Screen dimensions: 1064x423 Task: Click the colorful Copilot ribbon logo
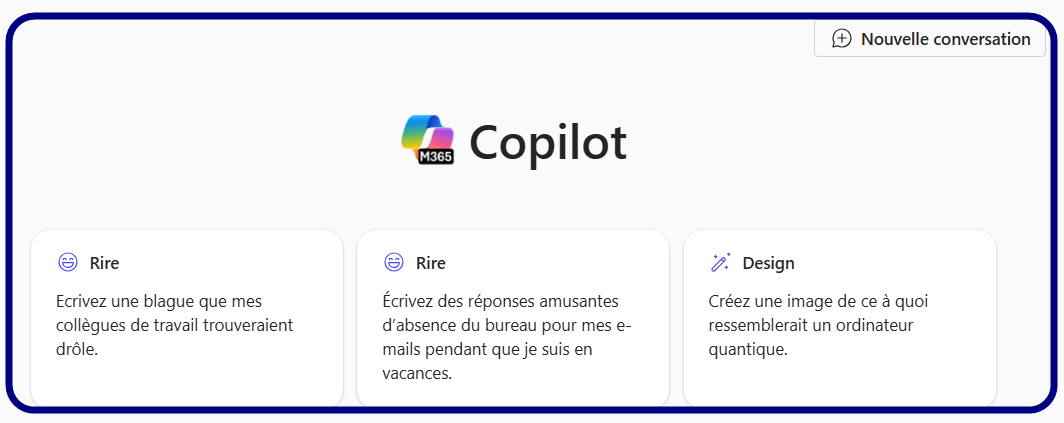coord(426,139)
